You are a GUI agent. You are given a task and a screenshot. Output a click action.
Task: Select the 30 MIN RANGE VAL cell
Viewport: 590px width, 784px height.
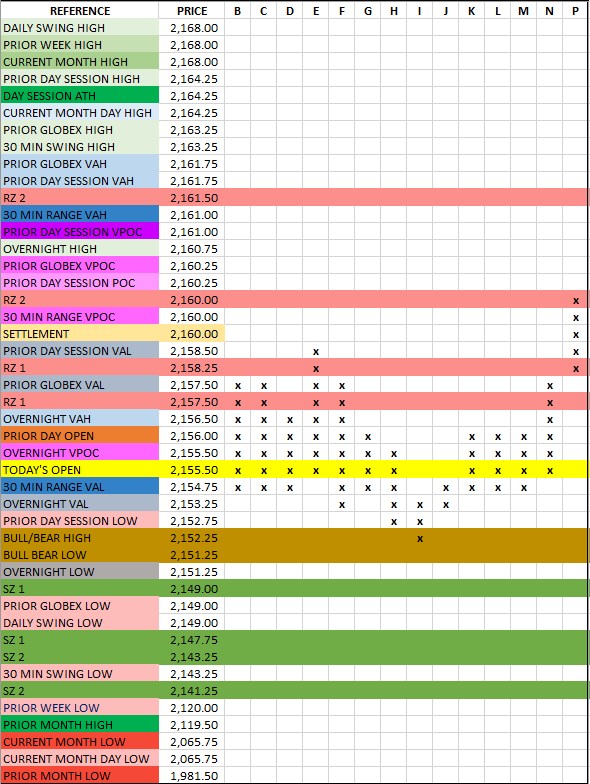pyautogui.click(x=80, y=487)
